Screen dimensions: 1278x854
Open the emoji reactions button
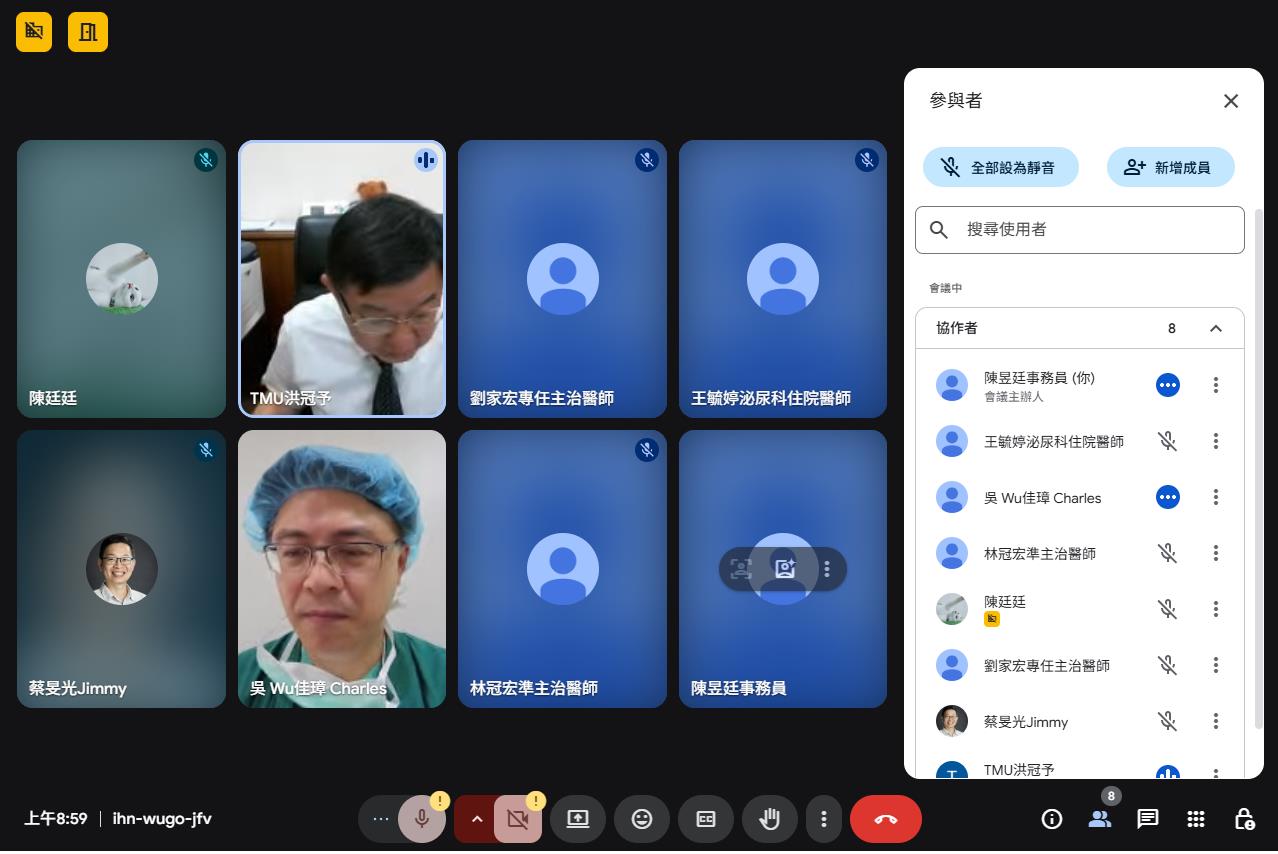[x=642, y=819]
